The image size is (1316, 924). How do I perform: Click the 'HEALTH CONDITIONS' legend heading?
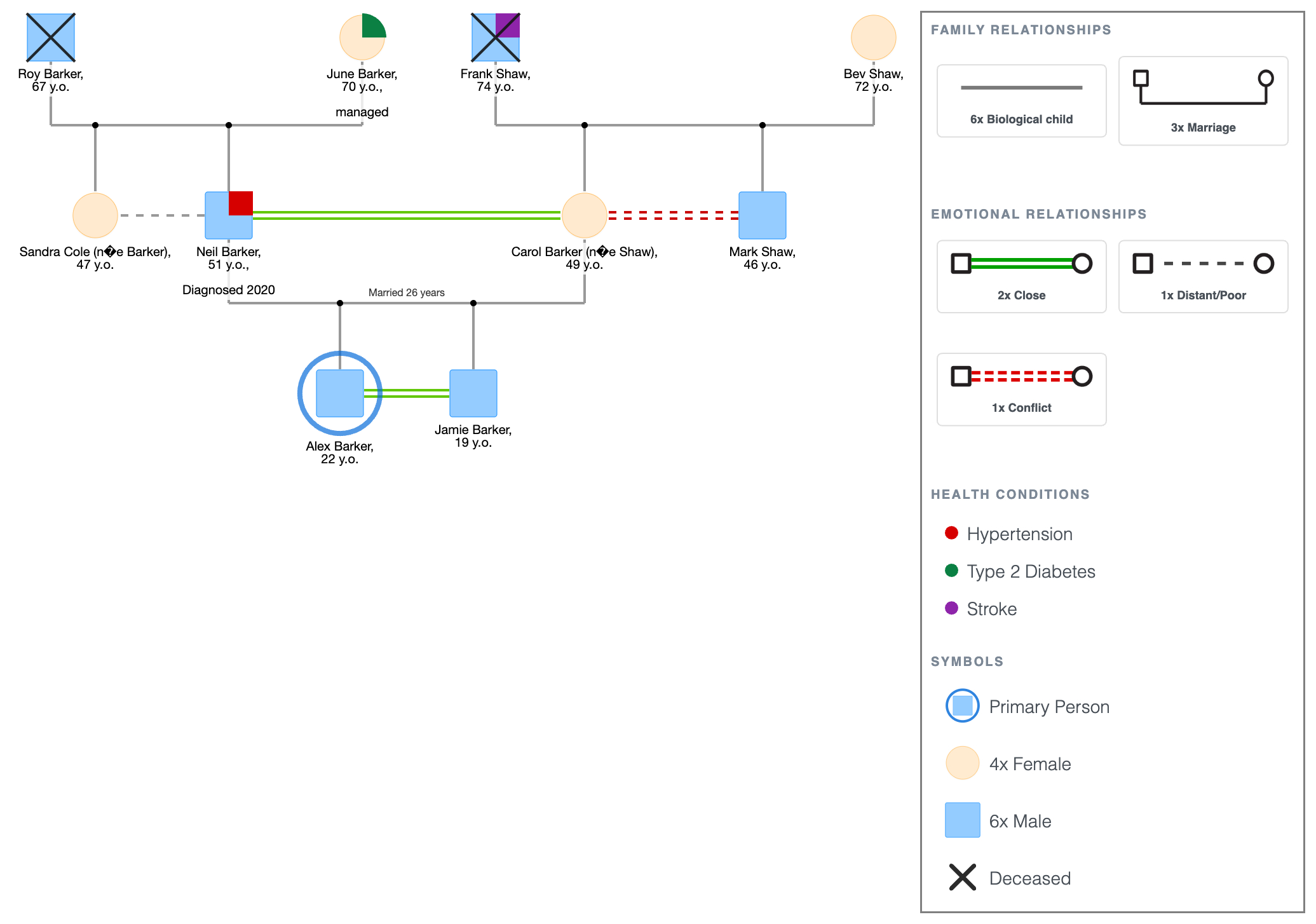click(x=1010, y=494)
